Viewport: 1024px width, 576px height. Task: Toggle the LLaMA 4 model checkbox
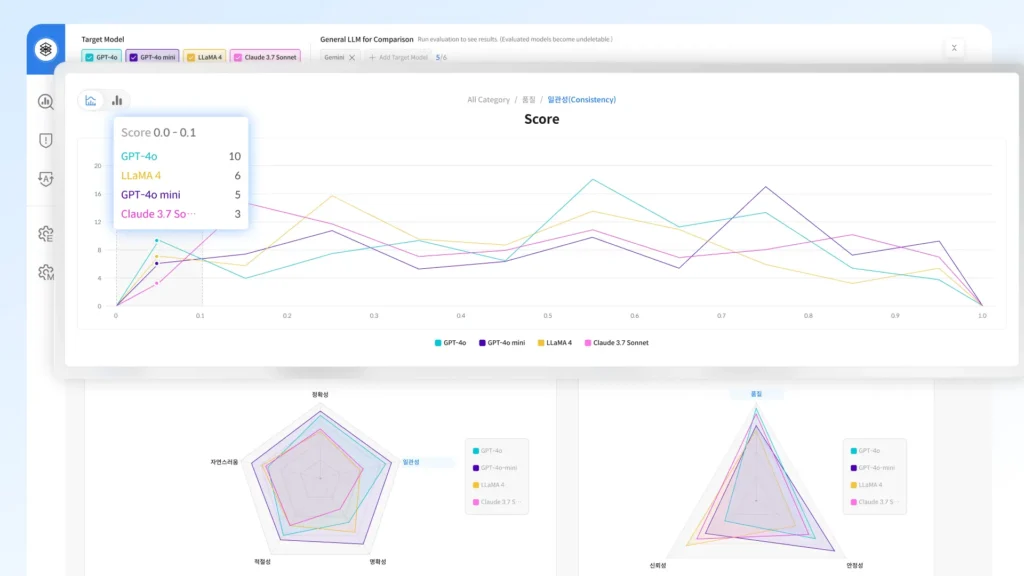[192, 57]
